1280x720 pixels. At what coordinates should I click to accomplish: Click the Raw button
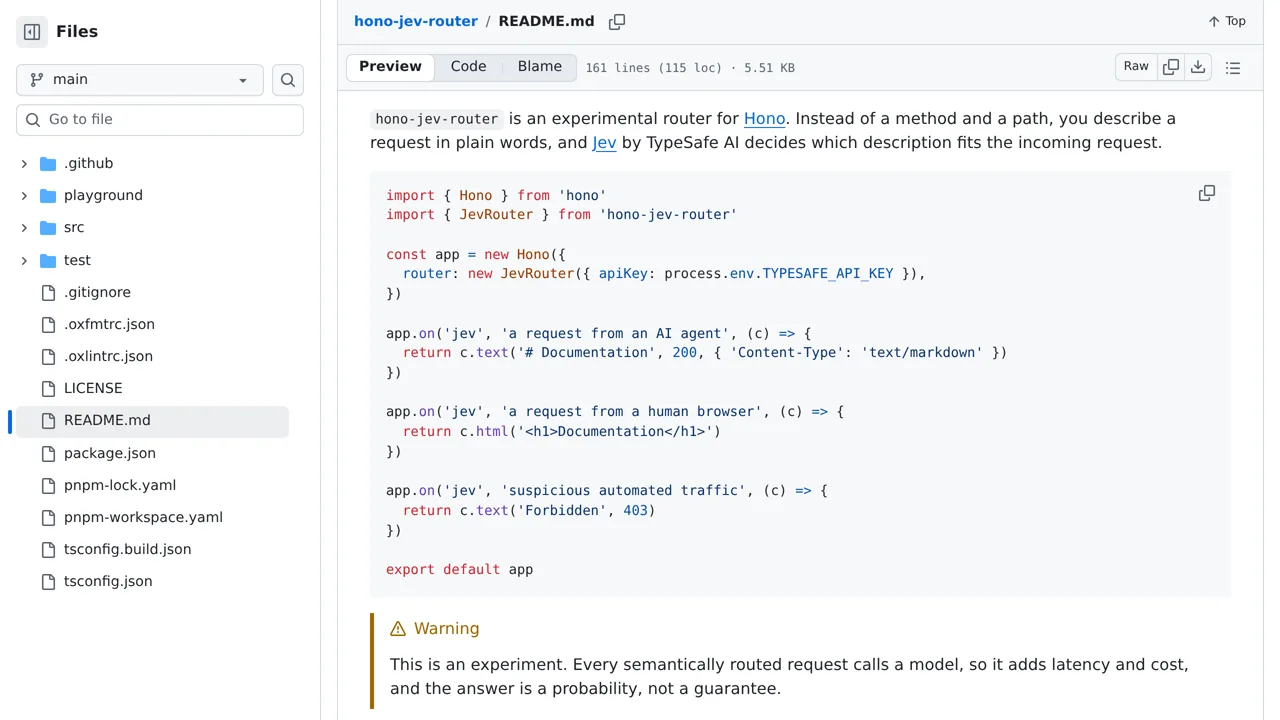[1136, 67]
